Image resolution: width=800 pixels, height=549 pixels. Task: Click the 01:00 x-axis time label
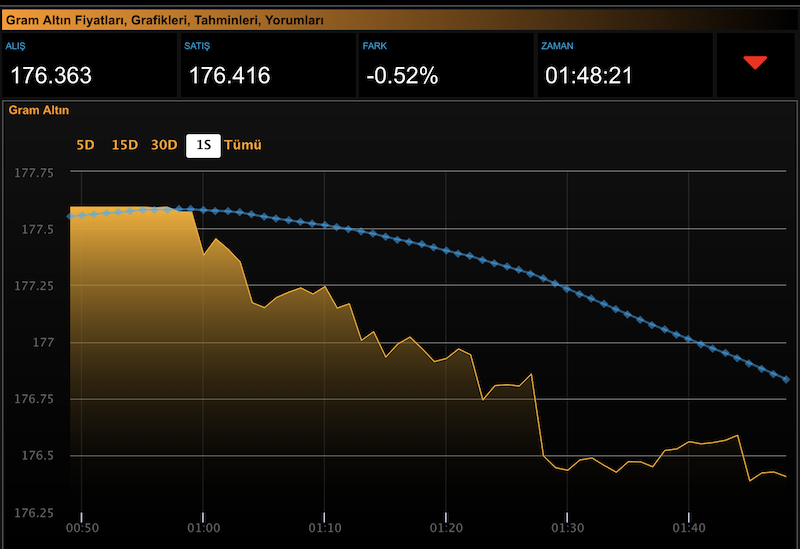pyautogui.click(x=204, y=528)
